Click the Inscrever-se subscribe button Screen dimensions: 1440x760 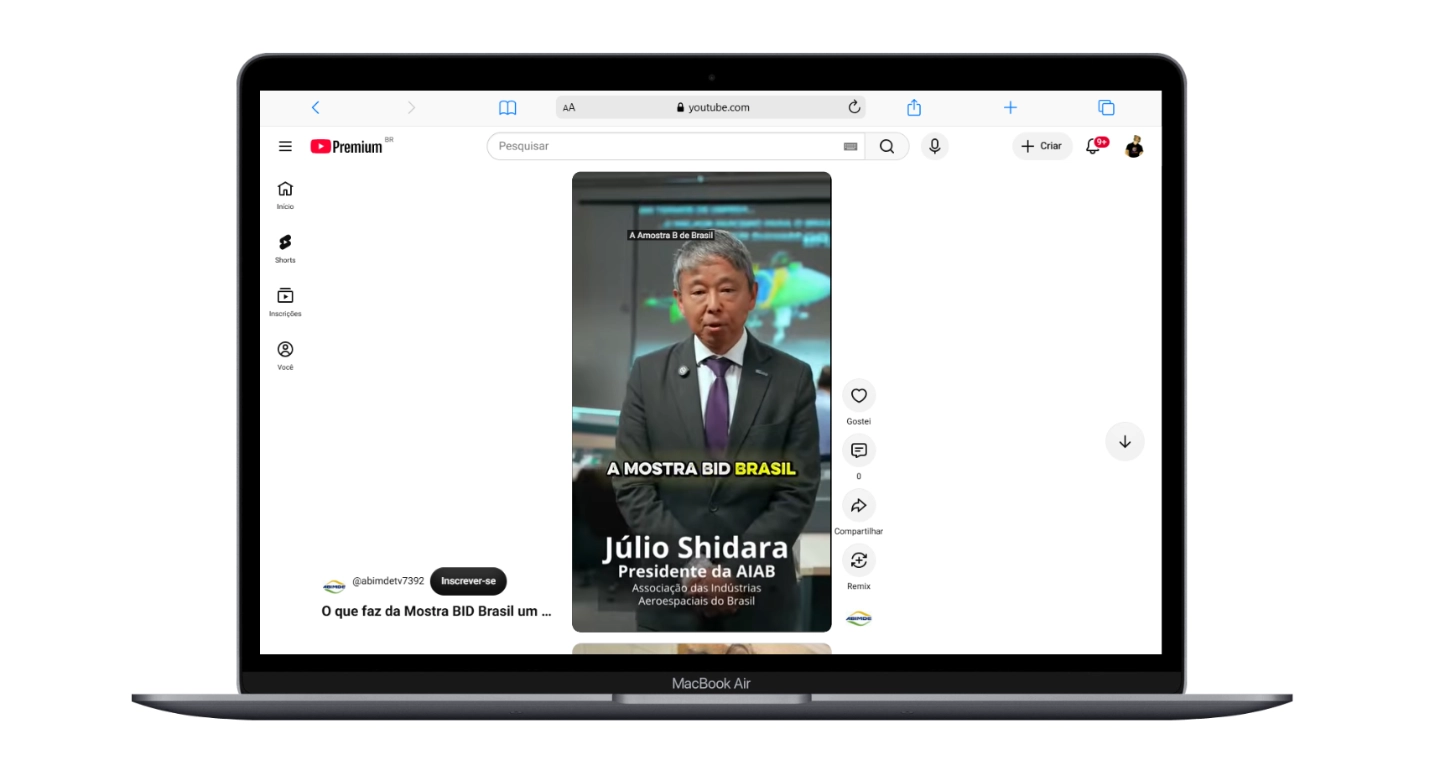pos(468,581)
